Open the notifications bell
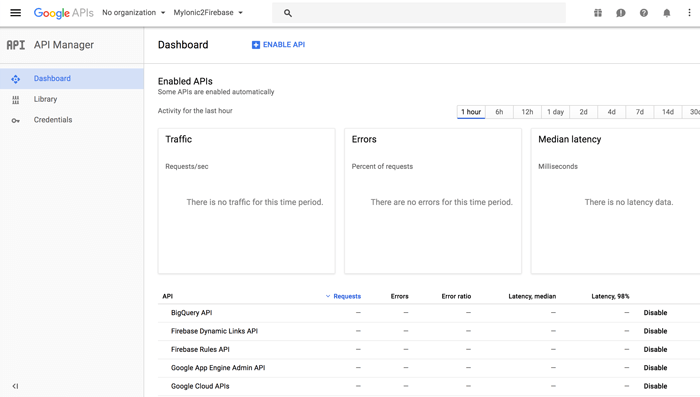 click(667, 13)
